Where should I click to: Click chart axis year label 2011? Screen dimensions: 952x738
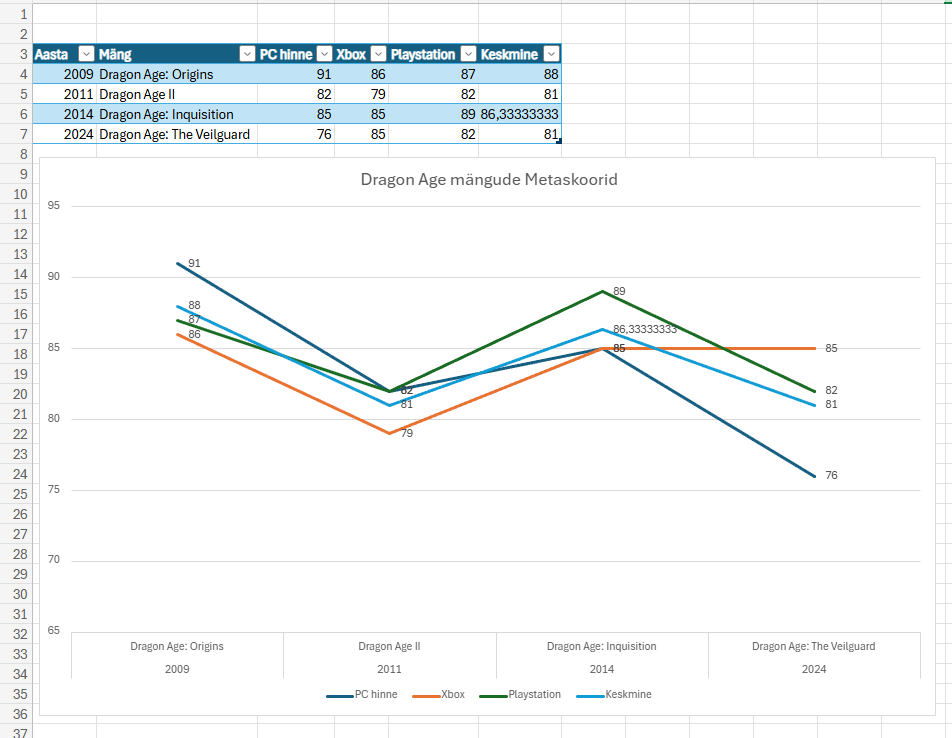389,669
